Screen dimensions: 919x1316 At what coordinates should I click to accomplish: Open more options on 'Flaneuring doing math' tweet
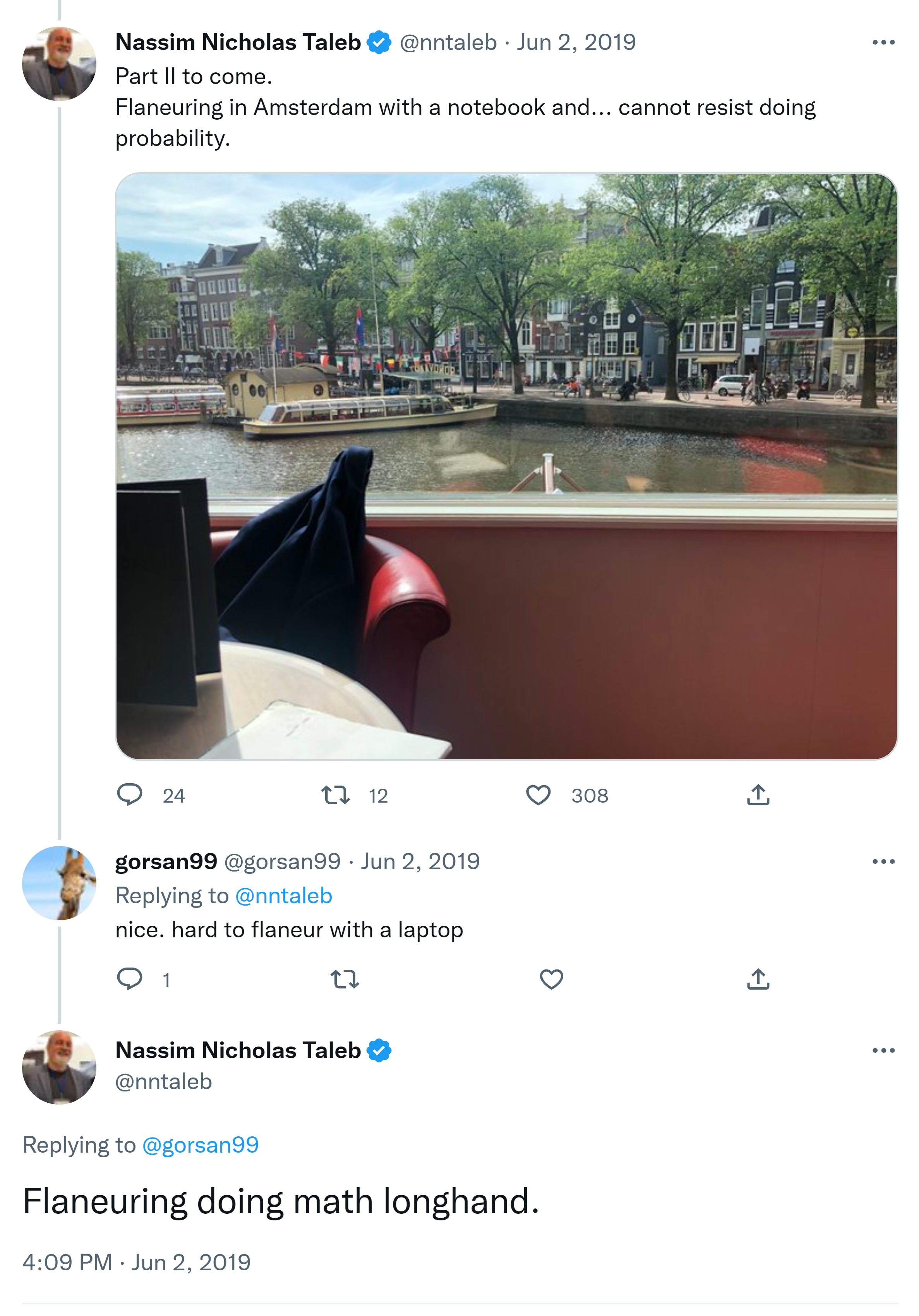(883, 1050)
